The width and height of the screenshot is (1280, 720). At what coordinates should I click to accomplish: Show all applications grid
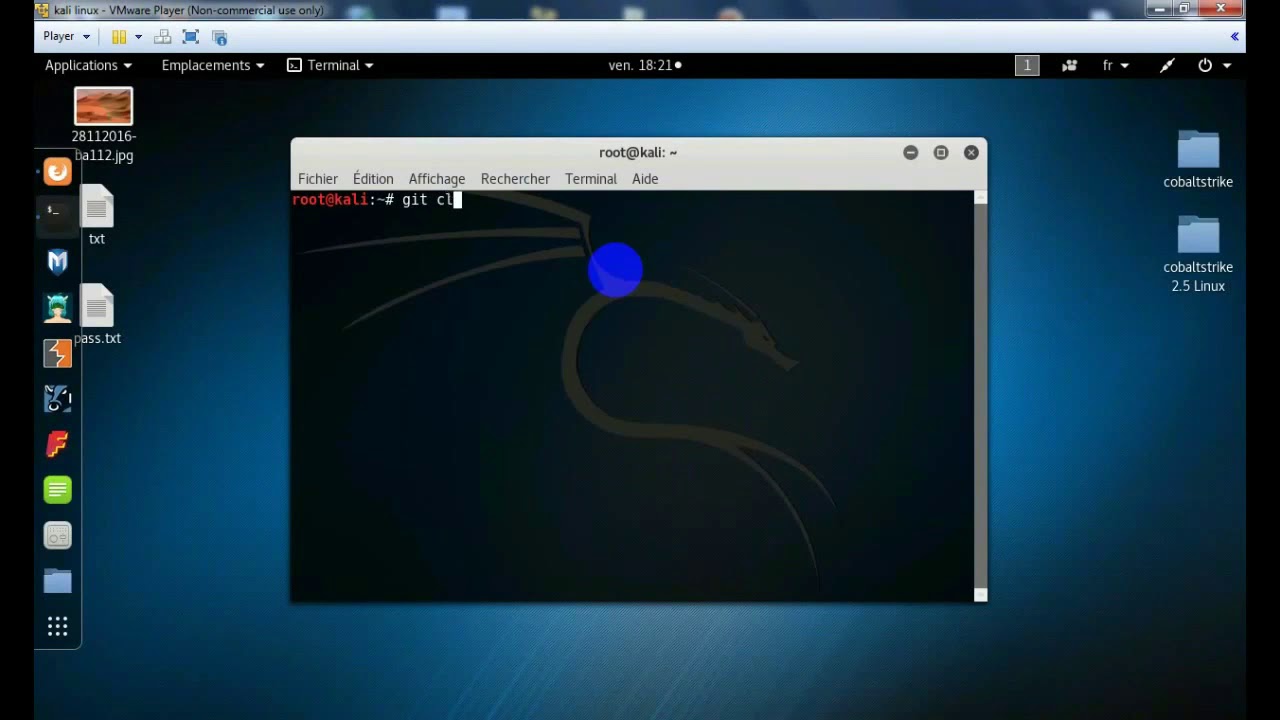(x=58, y=626)
